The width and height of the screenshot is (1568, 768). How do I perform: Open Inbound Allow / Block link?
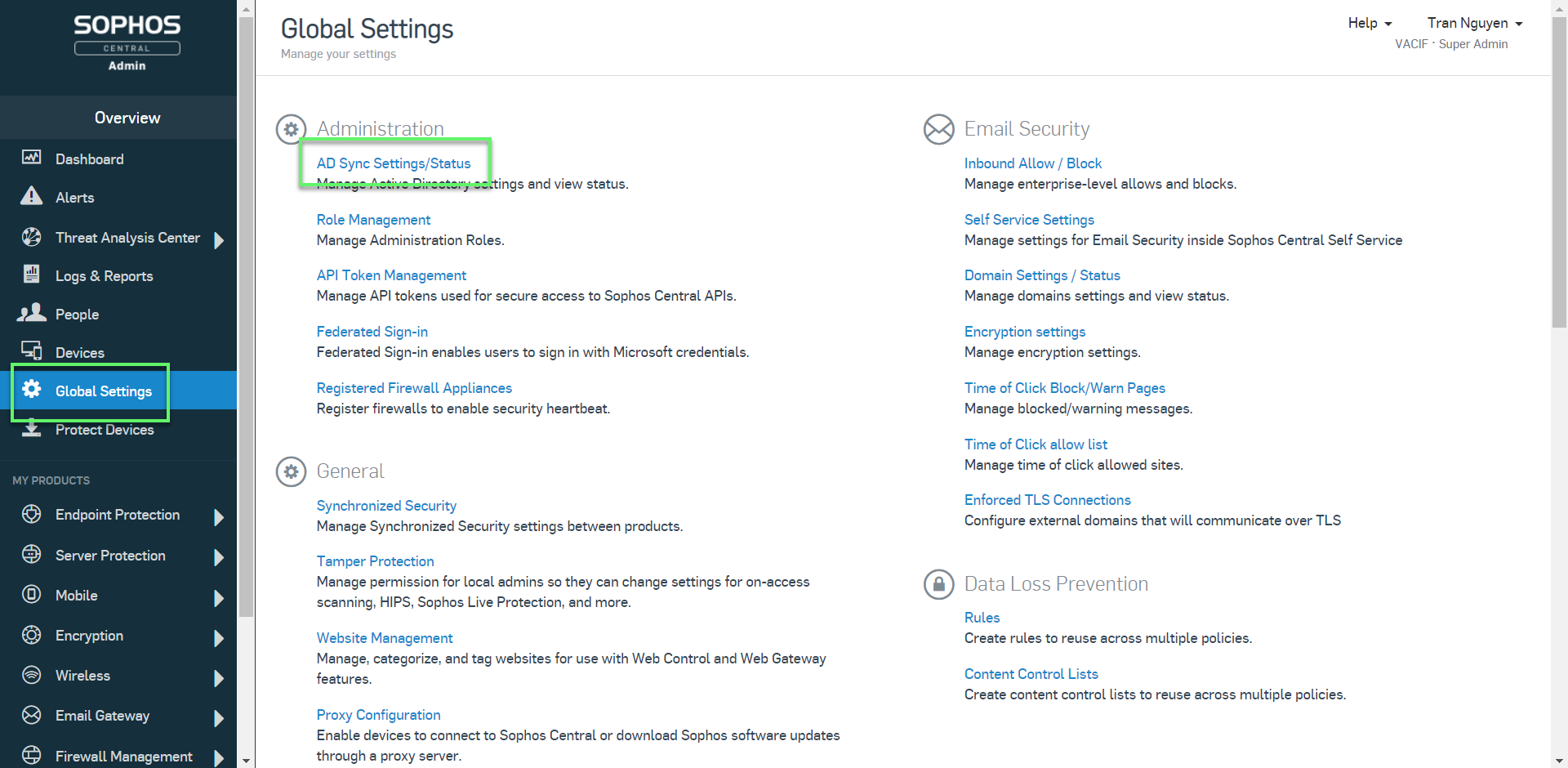click(x=1033, y=163)
